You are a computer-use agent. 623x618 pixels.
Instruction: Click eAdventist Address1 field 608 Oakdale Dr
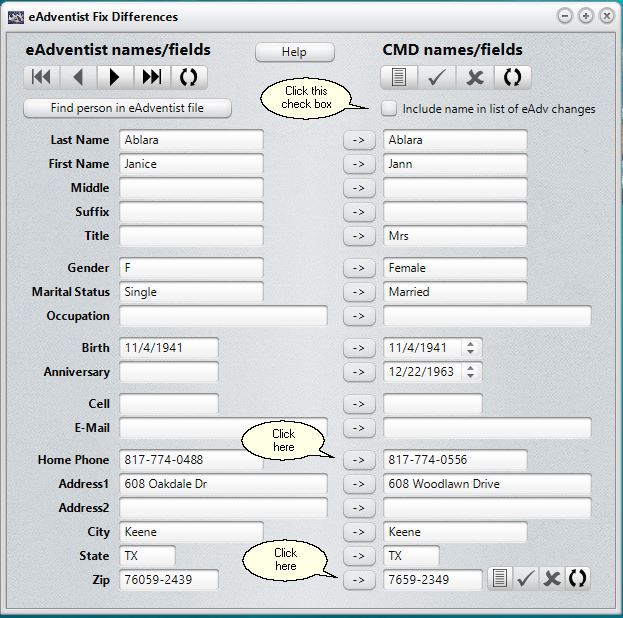[x=223, y=484]
